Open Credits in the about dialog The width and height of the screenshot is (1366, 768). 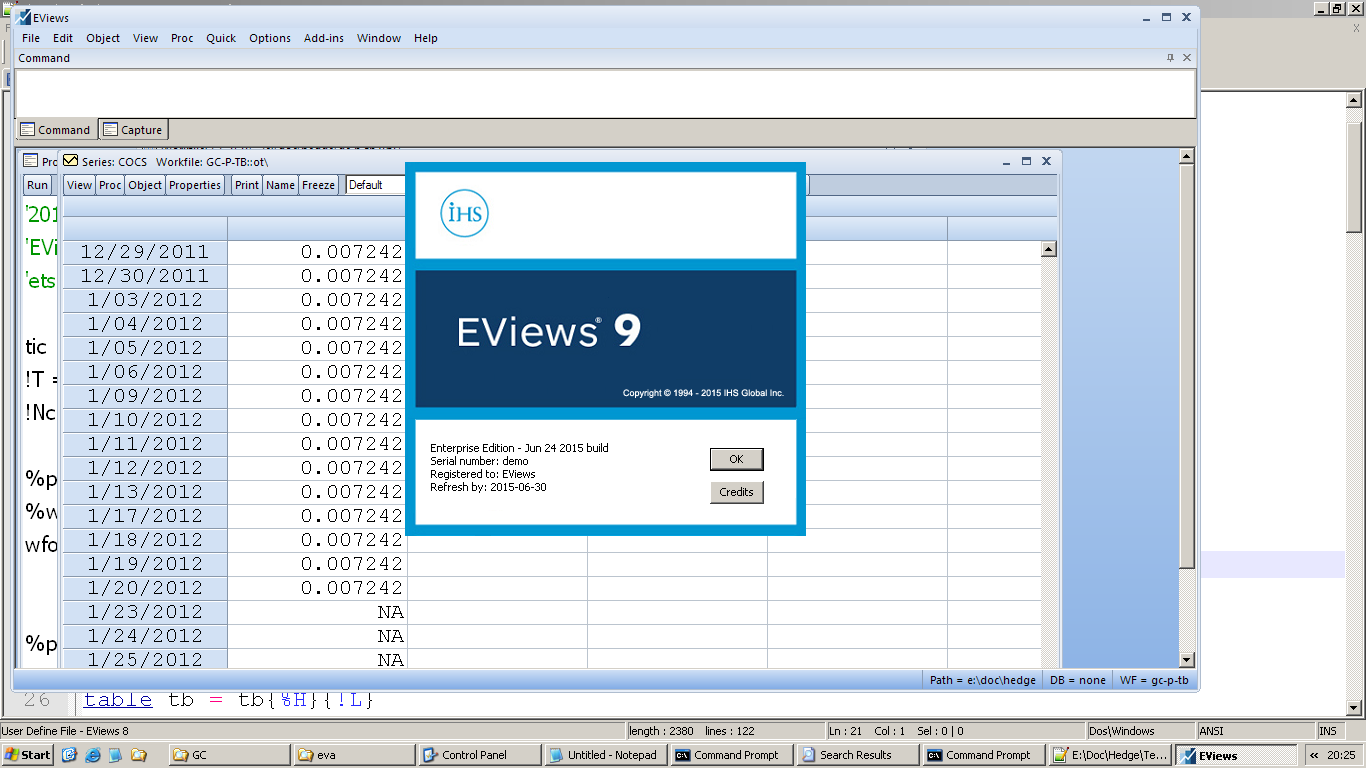pos(736,492)
